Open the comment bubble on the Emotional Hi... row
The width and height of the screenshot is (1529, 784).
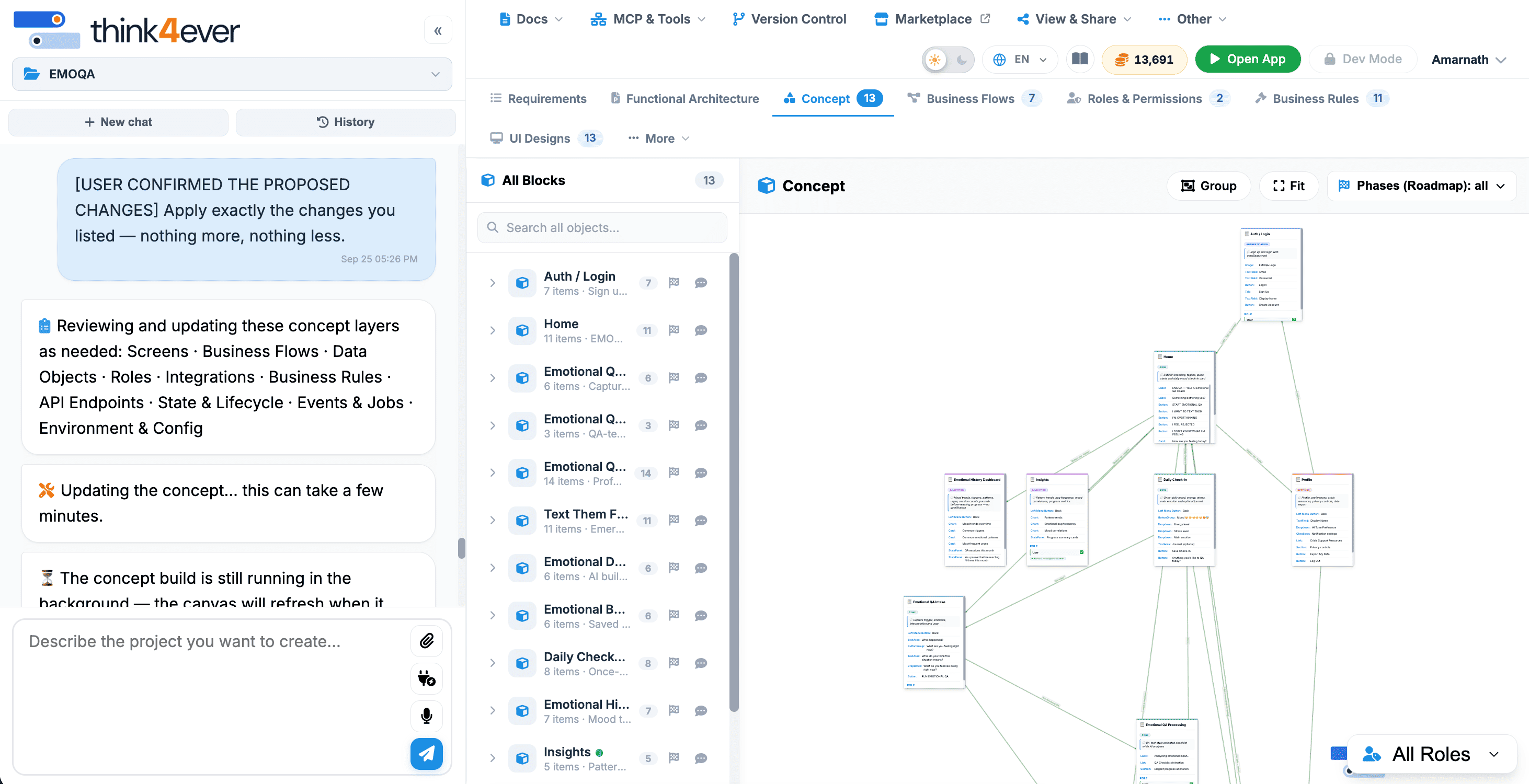pos(700,710)
